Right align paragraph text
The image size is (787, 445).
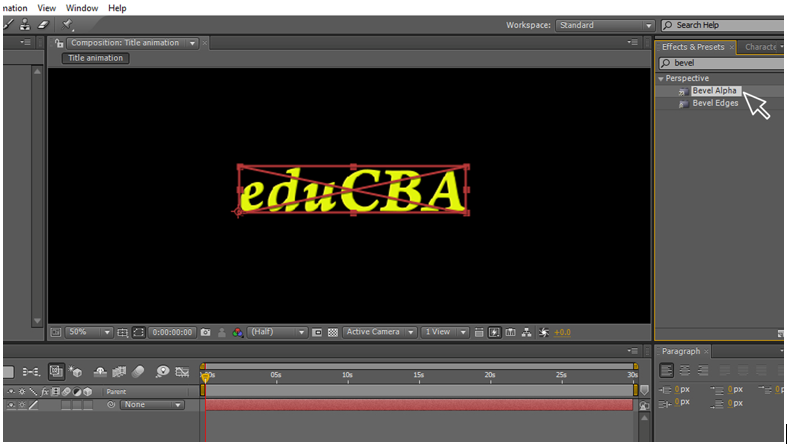click(x=703, y=370)
